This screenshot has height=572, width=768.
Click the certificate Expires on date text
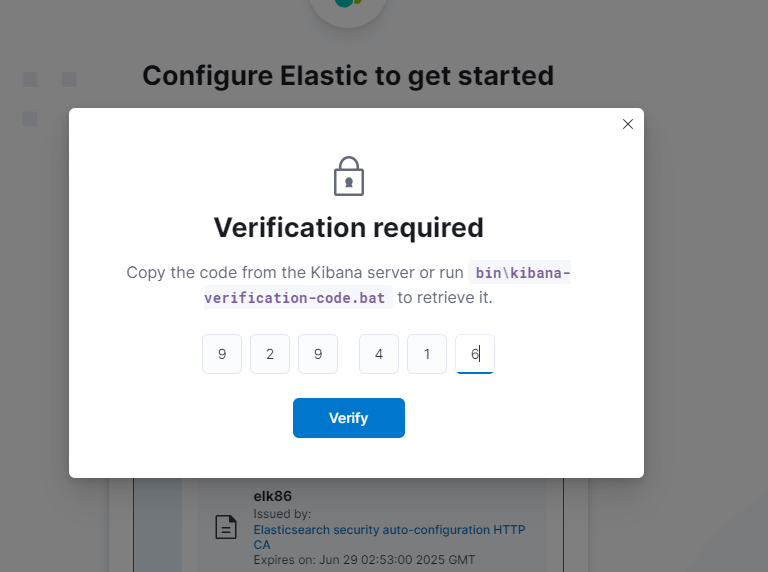click(x=364, y=560)
